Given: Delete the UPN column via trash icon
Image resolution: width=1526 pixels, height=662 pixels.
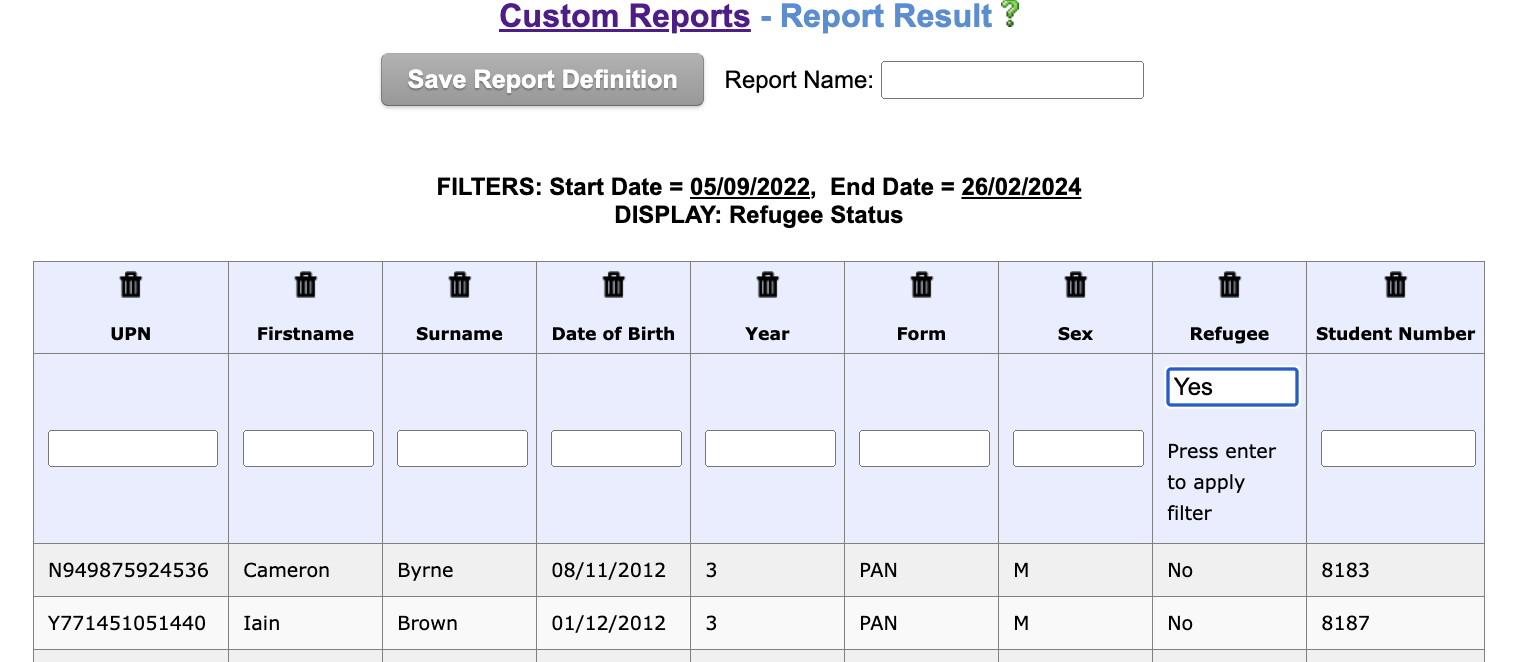Looking at the screenshot, I should pyautogui.click(x=131, y=285).
